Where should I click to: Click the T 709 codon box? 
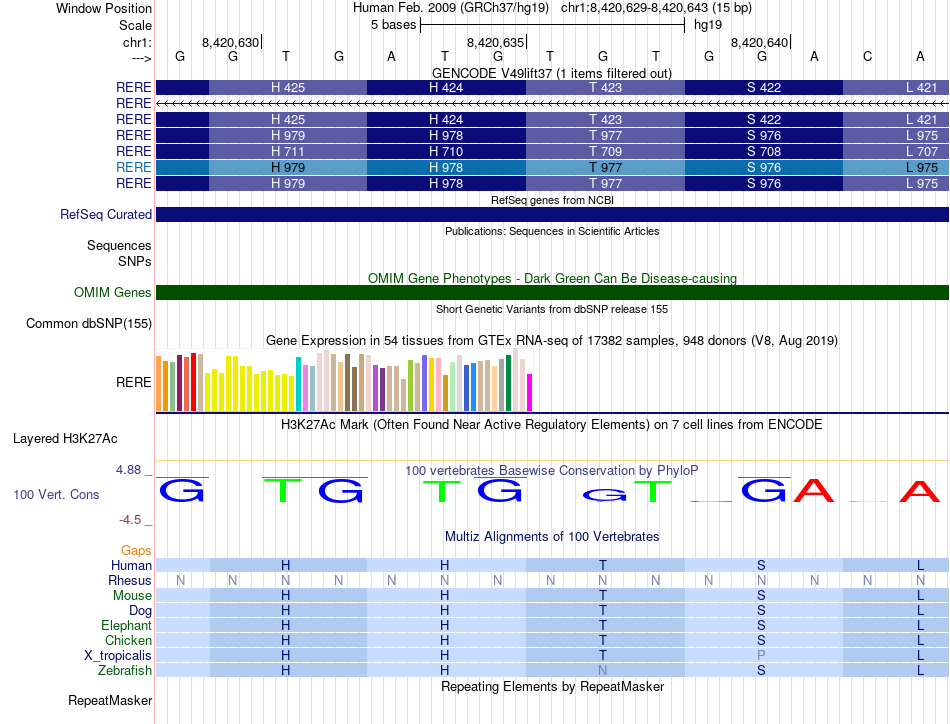click(x=605, y=151)
